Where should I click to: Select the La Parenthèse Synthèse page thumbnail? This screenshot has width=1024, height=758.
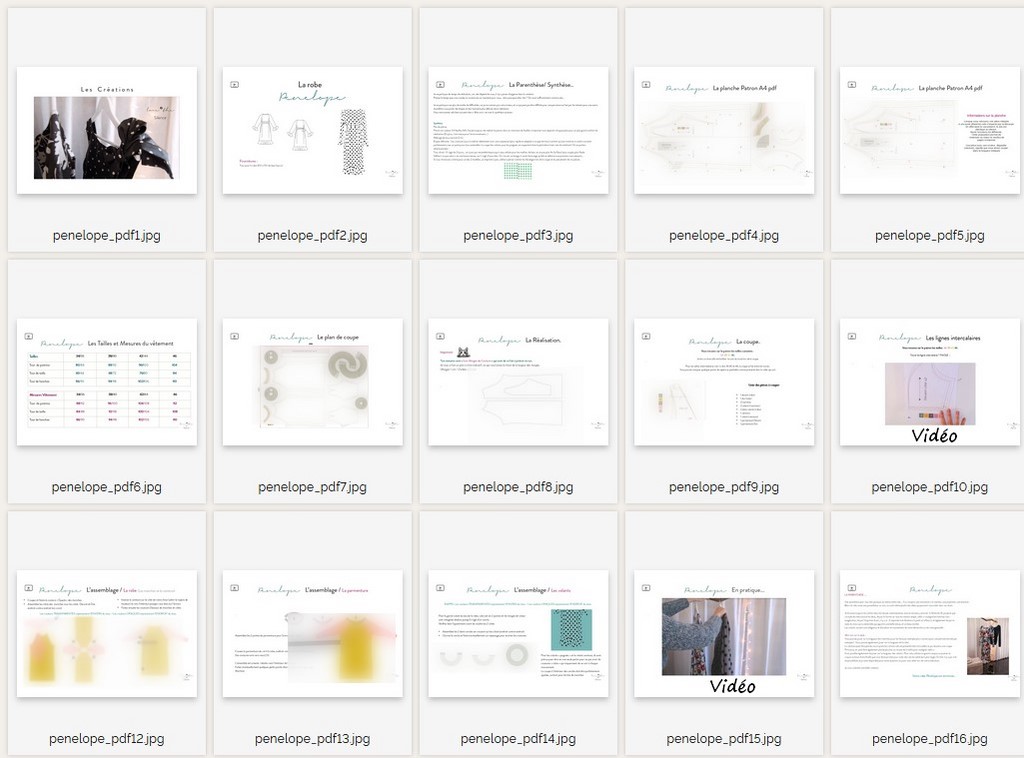click(x=518, y=130)
